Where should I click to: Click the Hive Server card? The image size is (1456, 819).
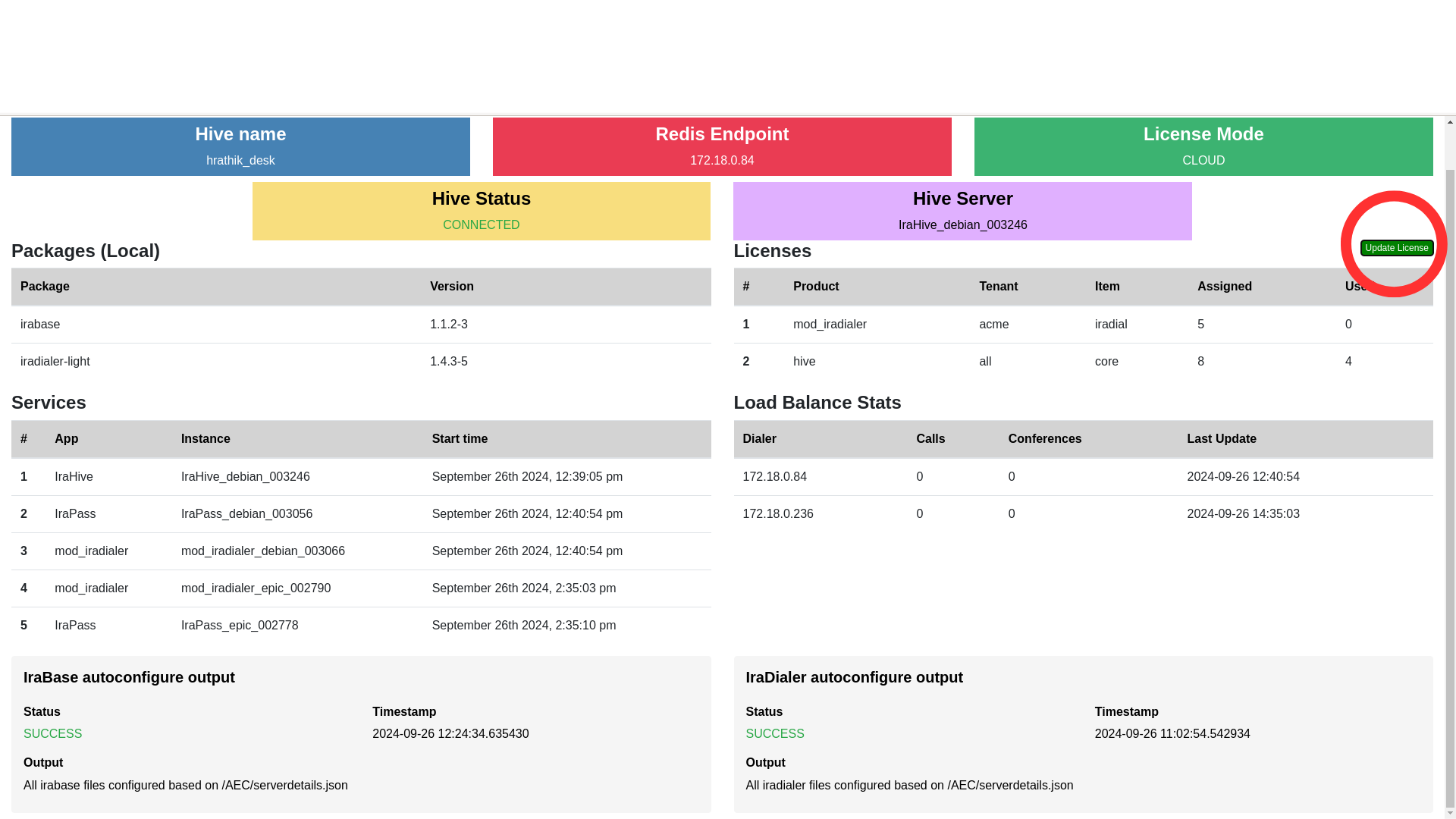[x=962, y=211]
